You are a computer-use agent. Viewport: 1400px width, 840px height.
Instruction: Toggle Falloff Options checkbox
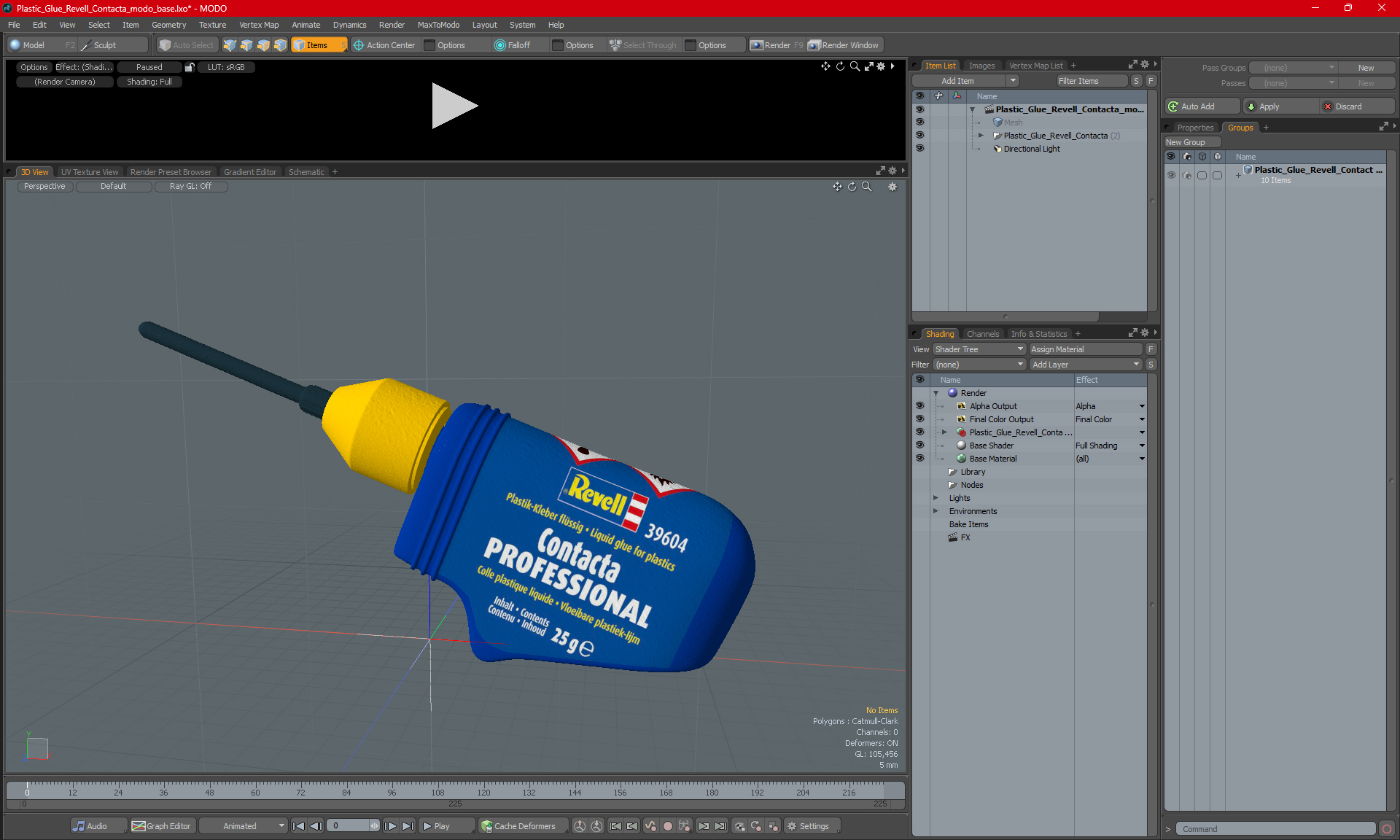(558, 45)
